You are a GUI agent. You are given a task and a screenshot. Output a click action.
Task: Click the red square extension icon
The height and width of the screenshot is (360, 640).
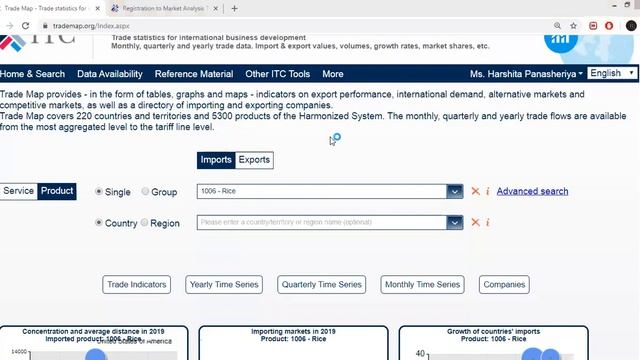point(593,26)
